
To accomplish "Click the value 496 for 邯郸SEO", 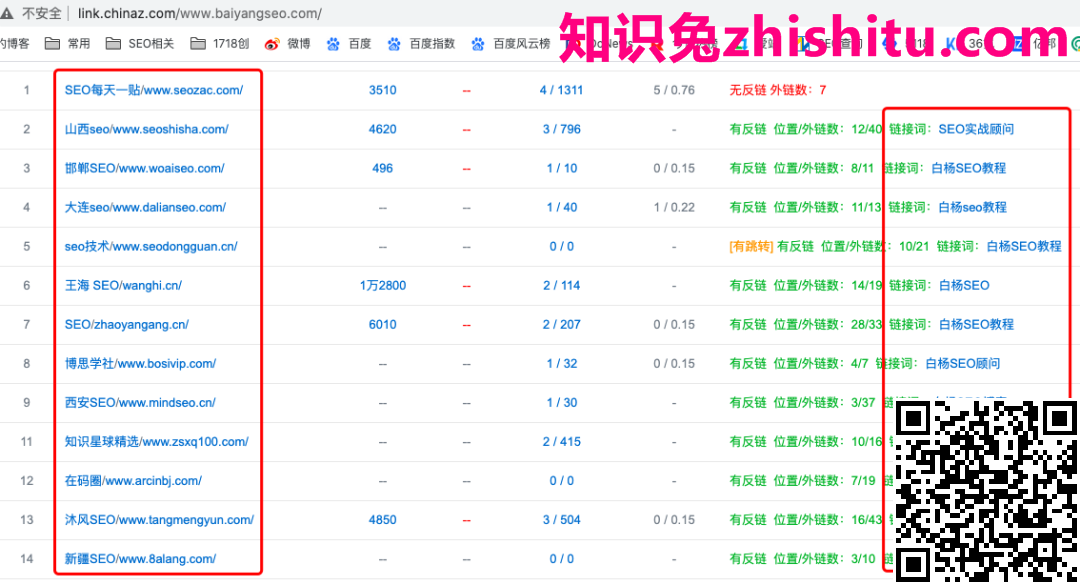I will [x=382, y=168].
